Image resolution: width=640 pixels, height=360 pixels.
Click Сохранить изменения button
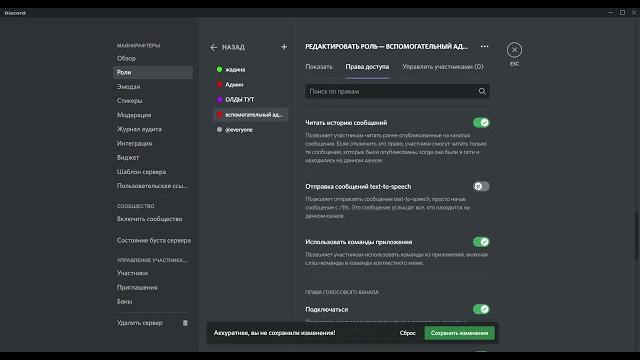[x=459, y=333]
